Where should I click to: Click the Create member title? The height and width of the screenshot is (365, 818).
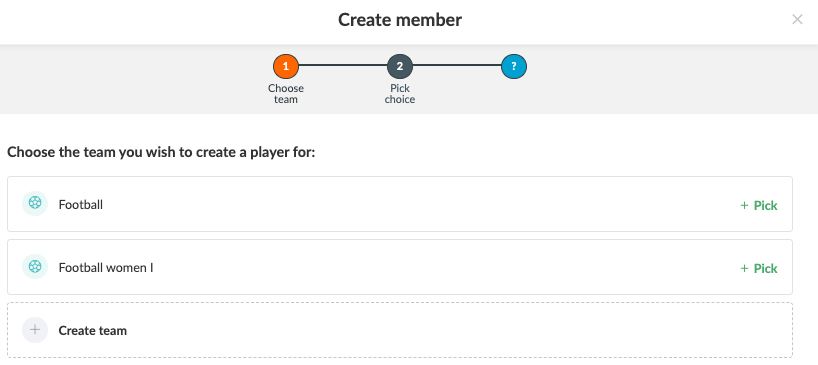click(x=400, y=20)
